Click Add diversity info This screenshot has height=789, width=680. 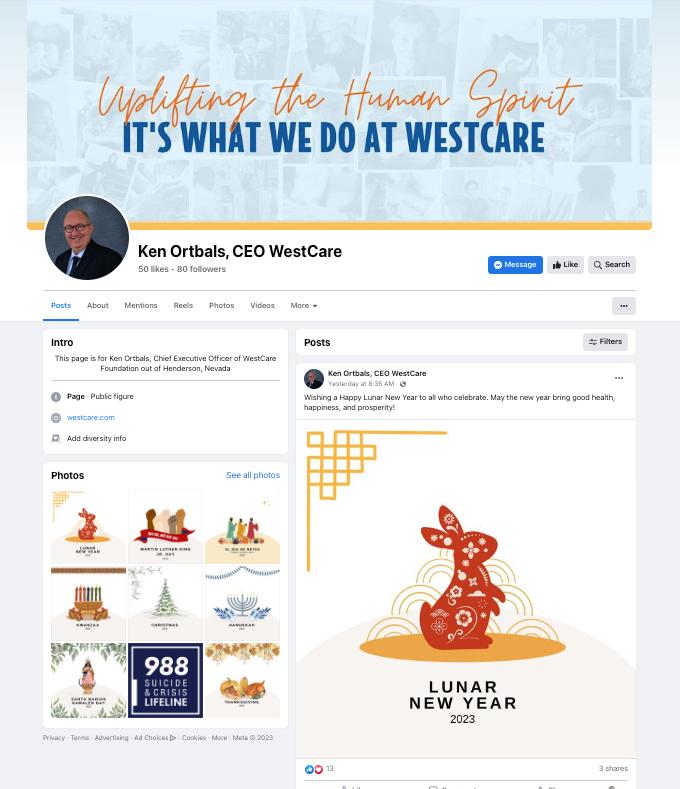coord(96,438)
